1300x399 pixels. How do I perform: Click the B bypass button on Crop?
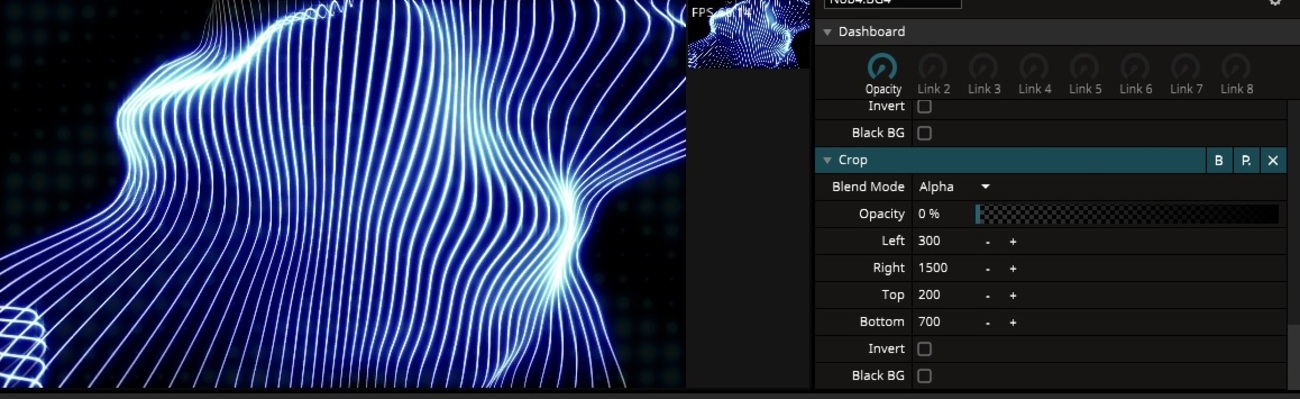pyautogui.click(x=1219, y=160)
